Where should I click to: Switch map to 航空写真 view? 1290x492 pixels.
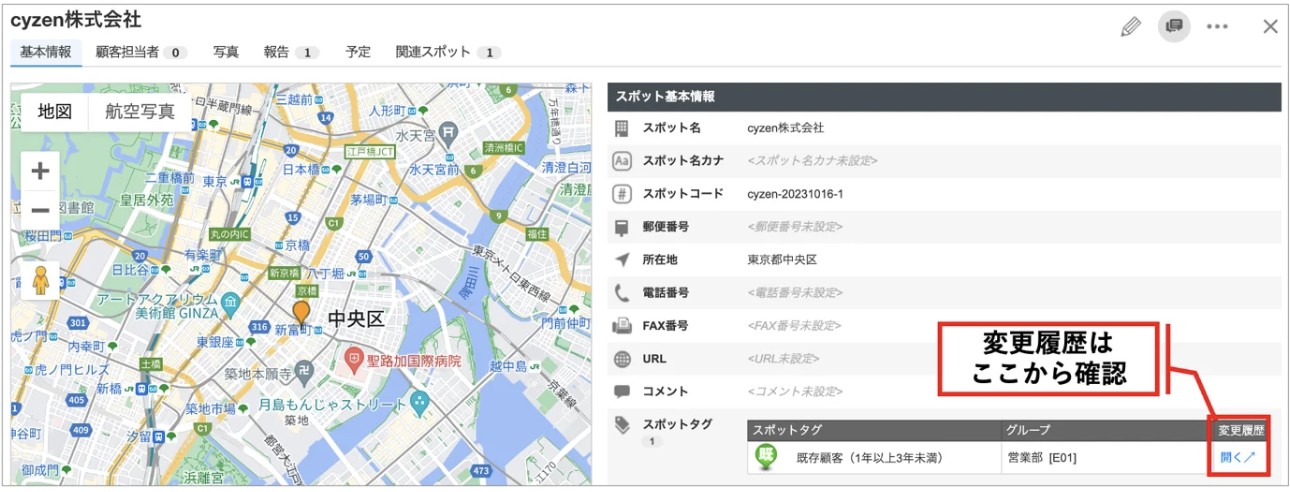140,112
